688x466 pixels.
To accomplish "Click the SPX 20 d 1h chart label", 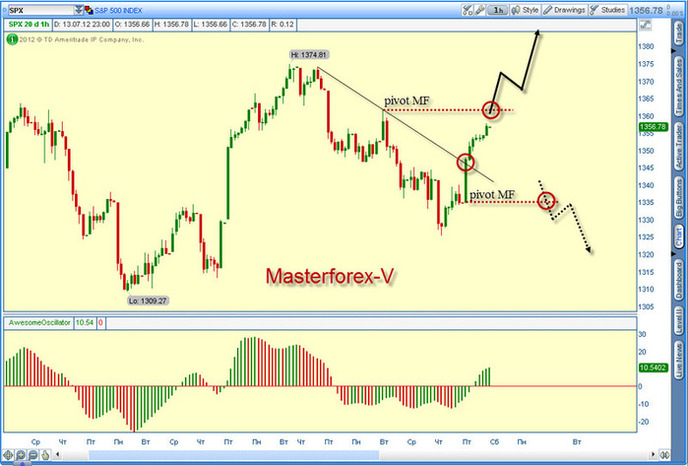I will tap(29, 25).
